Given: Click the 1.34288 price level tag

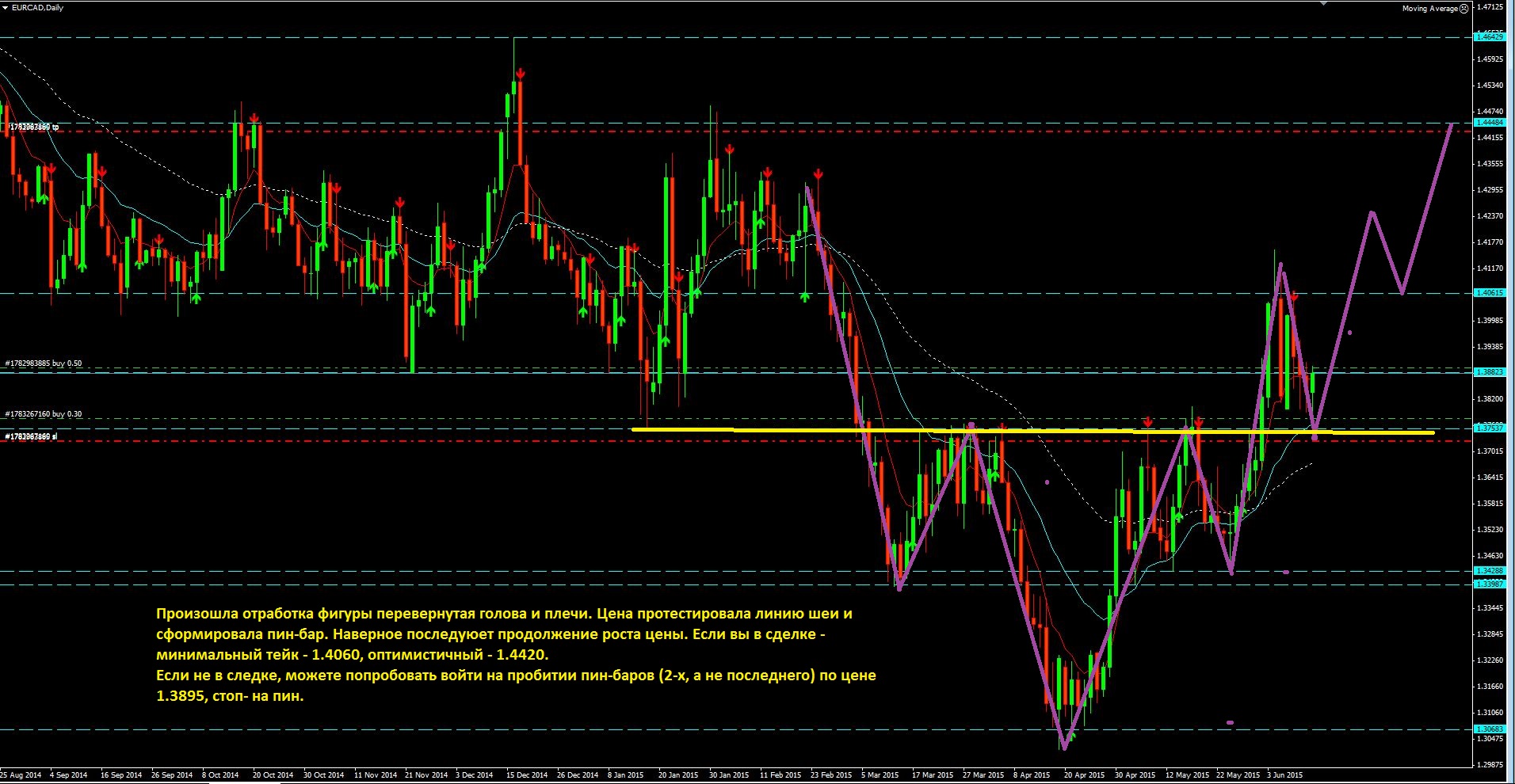Looking at the screenshot, I should (1489, 571).
